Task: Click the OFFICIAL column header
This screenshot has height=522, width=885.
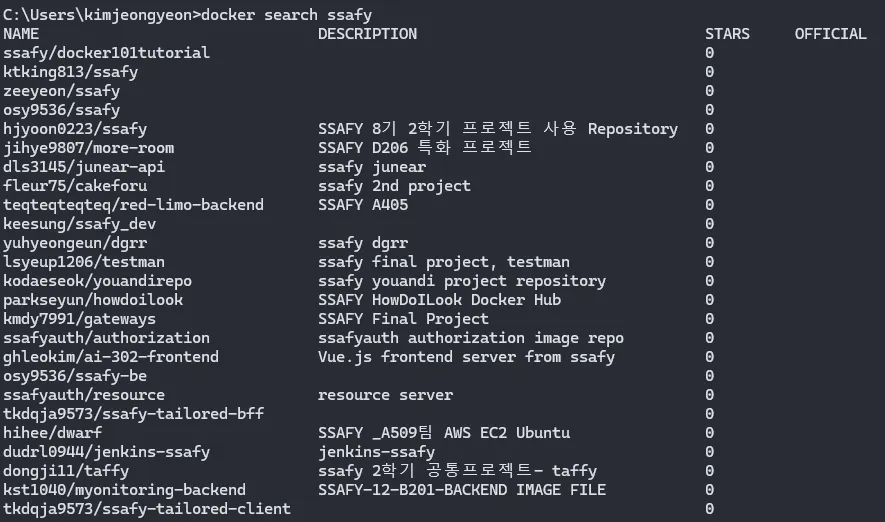Action: coord(830,34)
